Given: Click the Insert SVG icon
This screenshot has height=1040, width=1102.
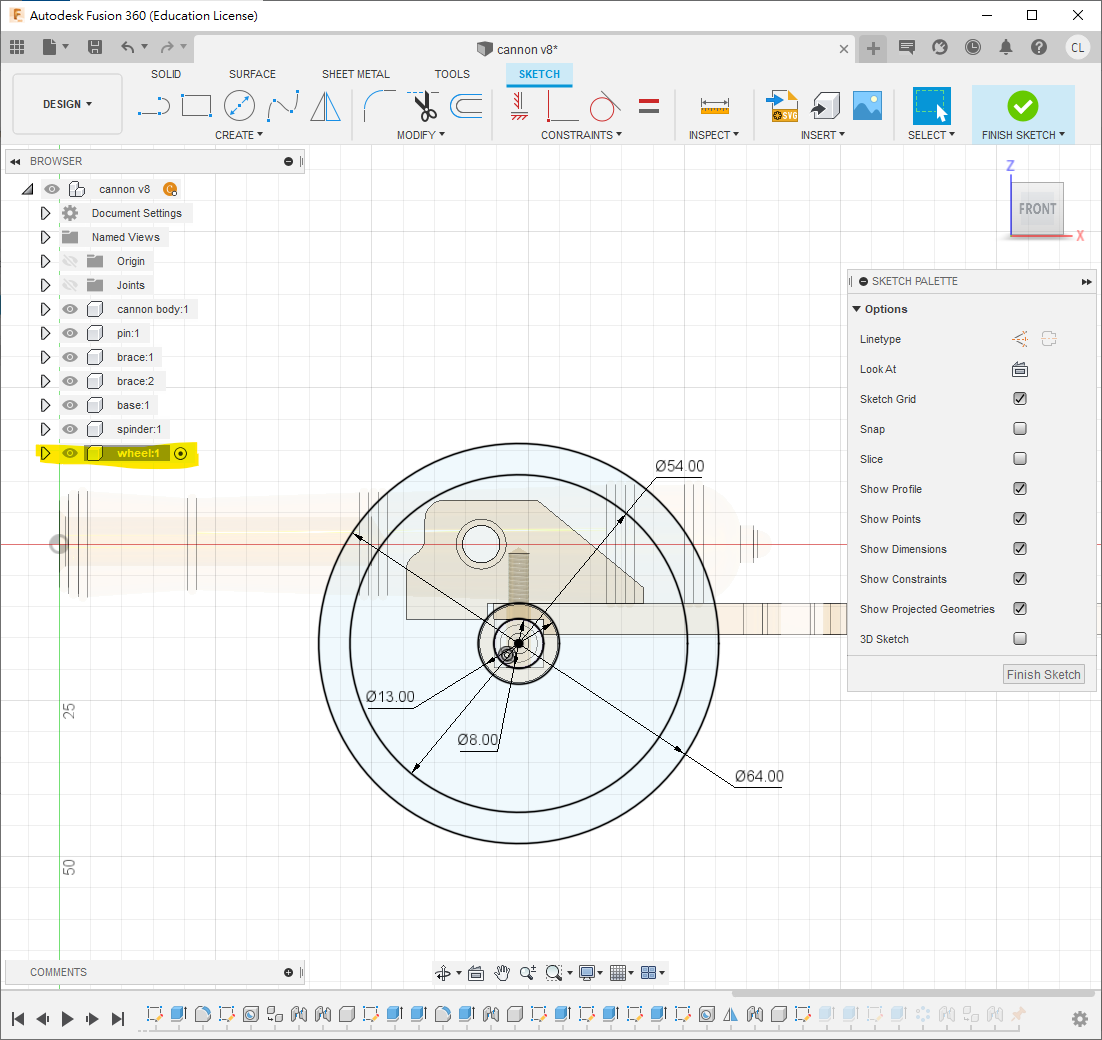Looking at the screenshot, I should pos(781,105).
